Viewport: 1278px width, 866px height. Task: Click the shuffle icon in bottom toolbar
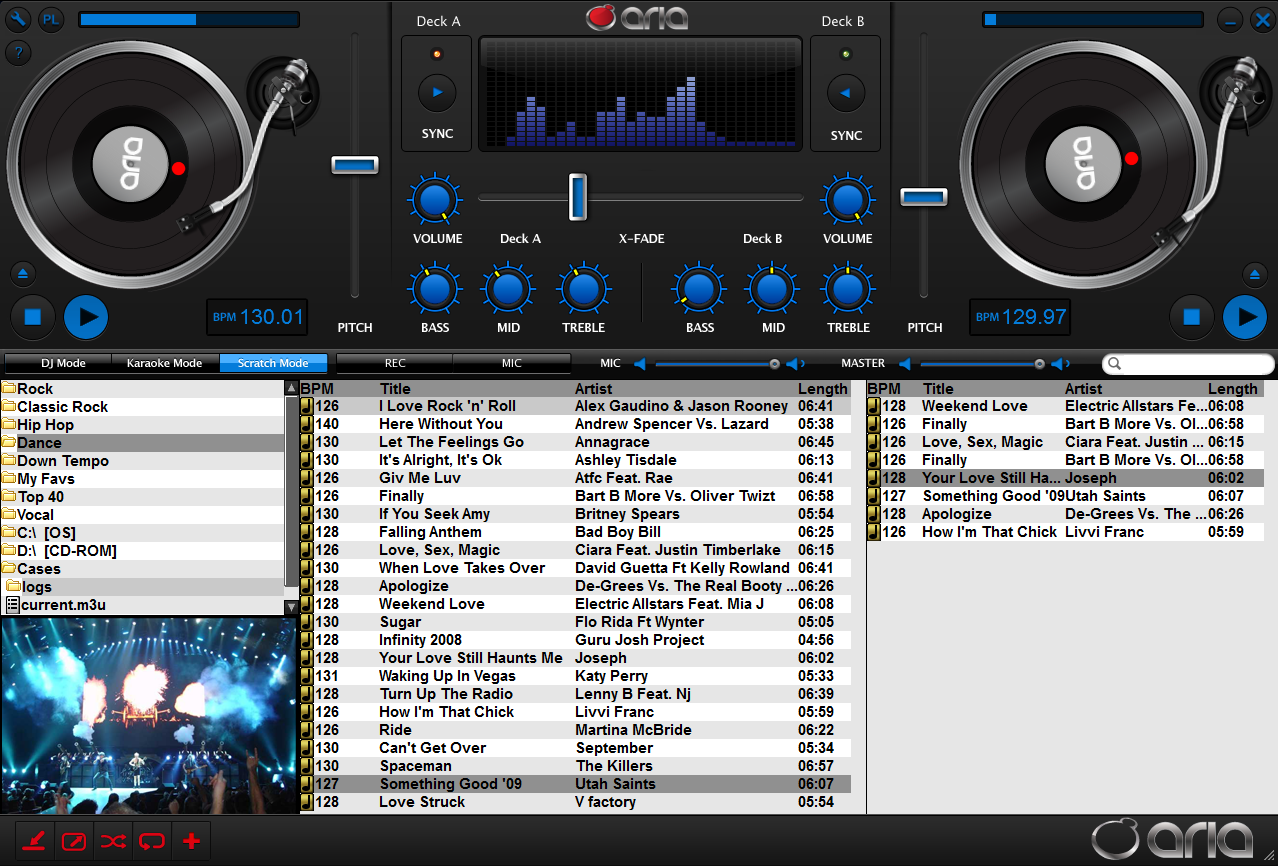pos(112,841)
